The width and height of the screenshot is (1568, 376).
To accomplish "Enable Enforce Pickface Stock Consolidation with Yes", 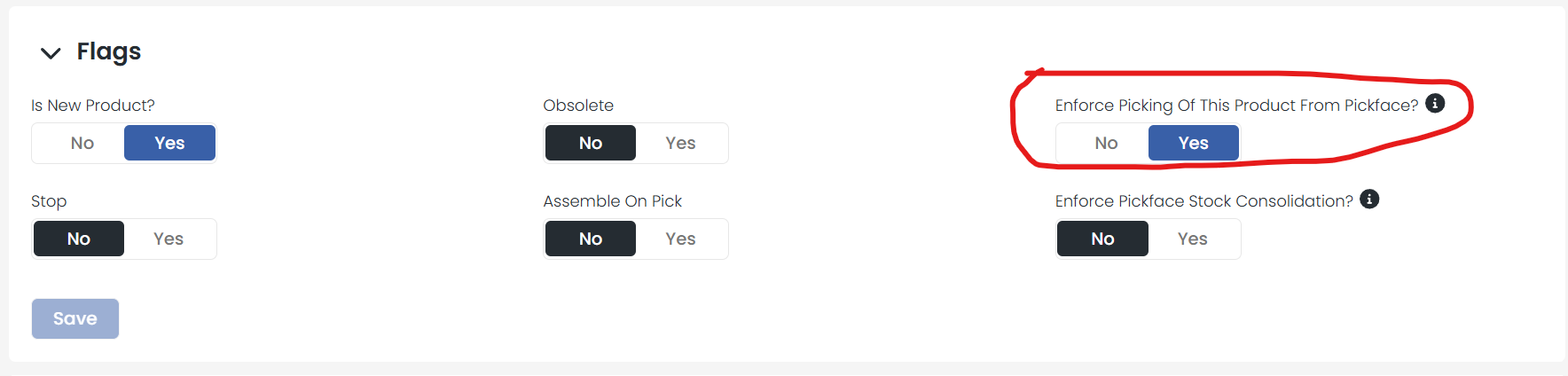I will tap(1192, 239).
